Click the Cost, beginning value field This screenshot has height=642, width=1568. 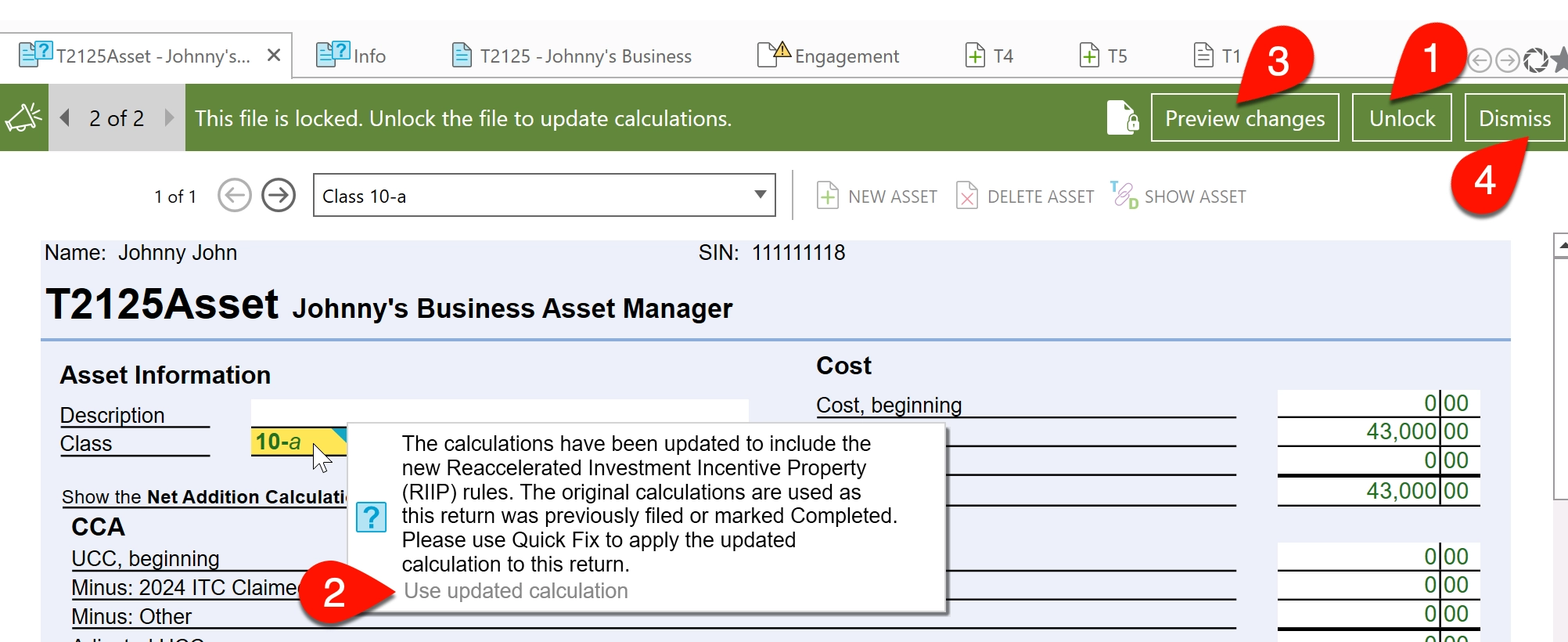[1379, 403]
